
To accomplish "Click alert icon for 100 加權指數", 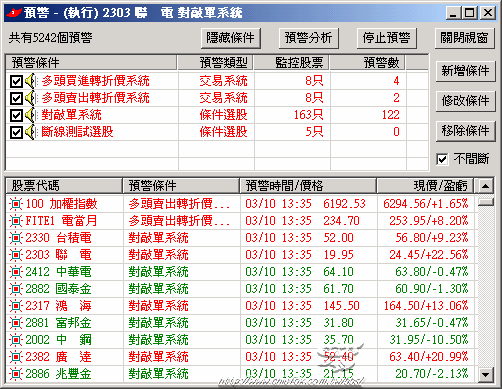I will click(16, 204).
